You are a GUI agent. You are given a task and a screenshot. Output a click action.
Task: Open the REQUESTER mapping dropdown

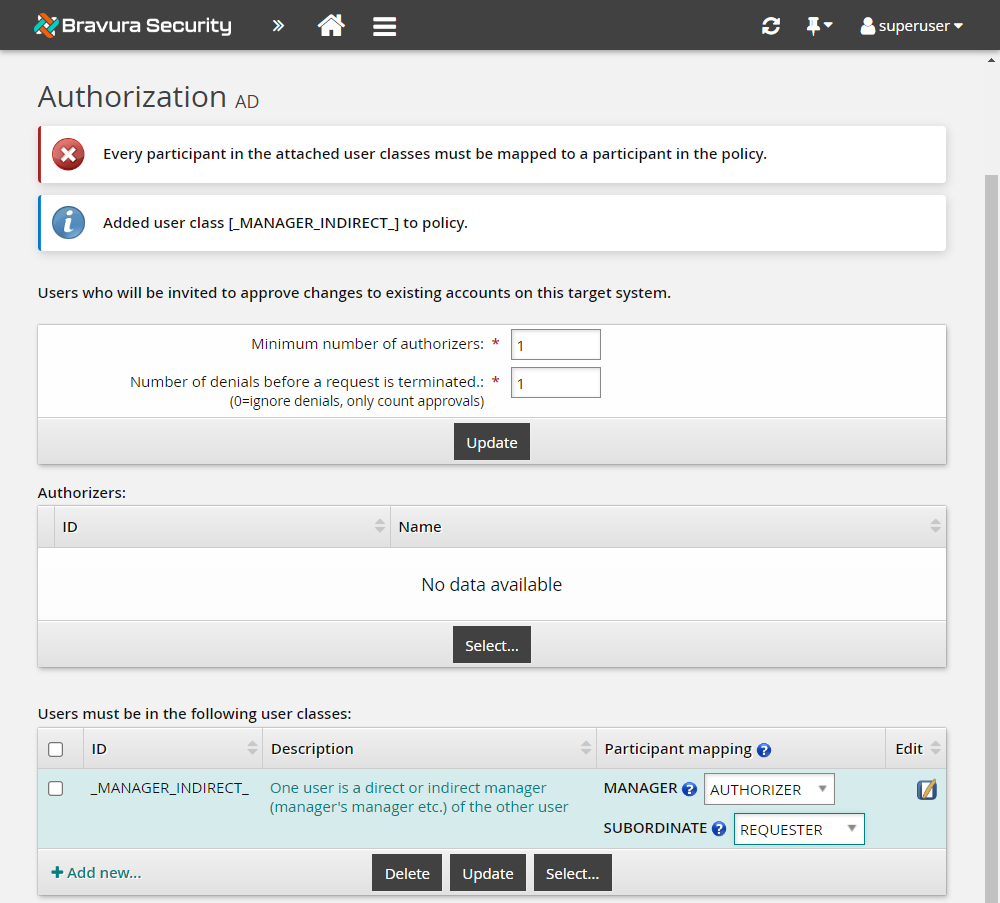(799, 828)
